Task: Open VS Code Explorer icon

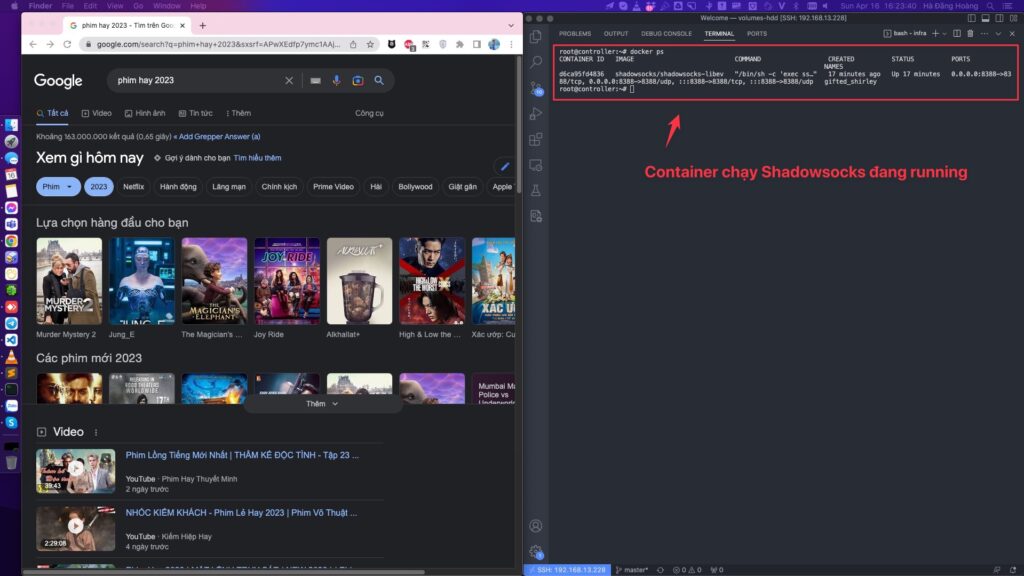Action: [536, 37]
